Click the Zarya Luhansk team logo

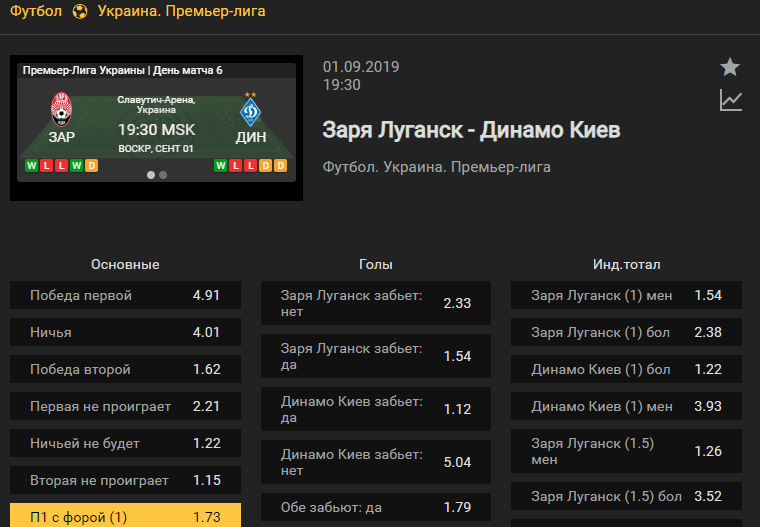click(x=62, y=110)
